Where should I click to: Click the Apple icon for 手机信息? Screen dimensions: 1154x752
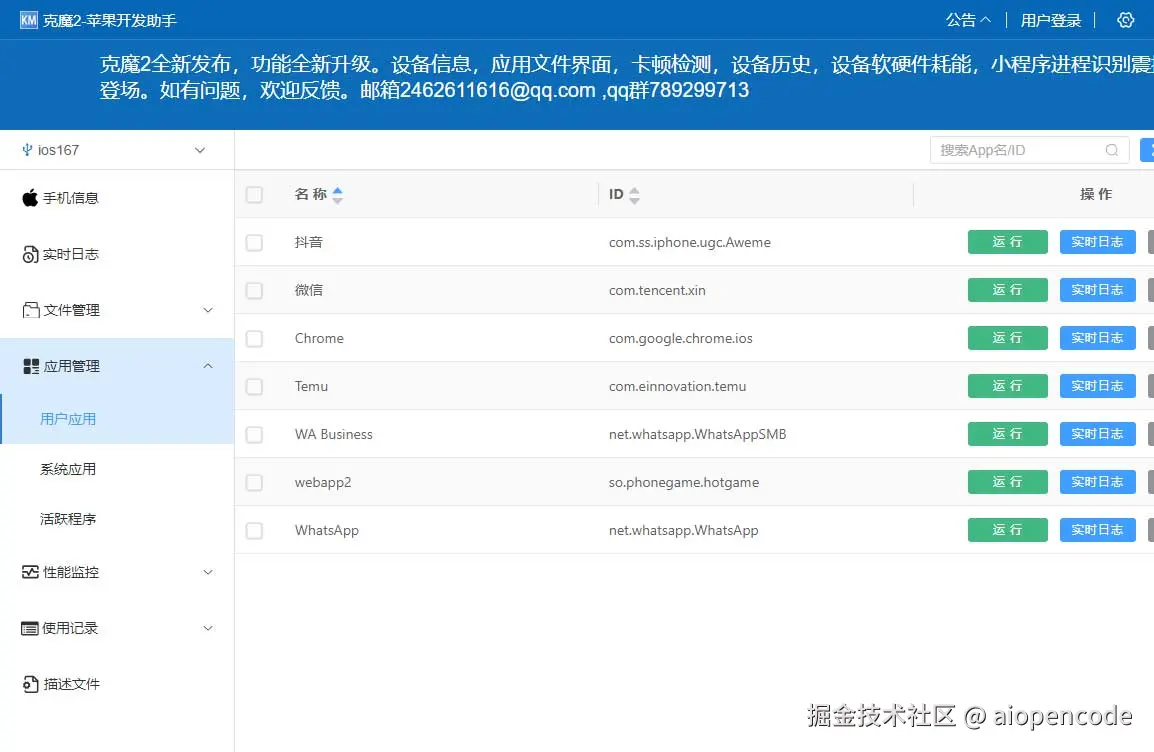click(29, 197)
